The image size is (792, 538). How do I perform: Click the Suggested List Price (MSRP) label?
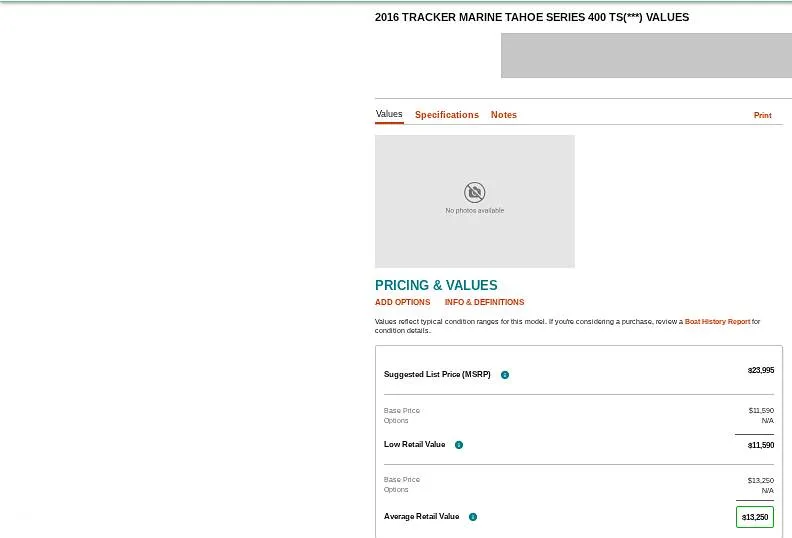(437, 375)
